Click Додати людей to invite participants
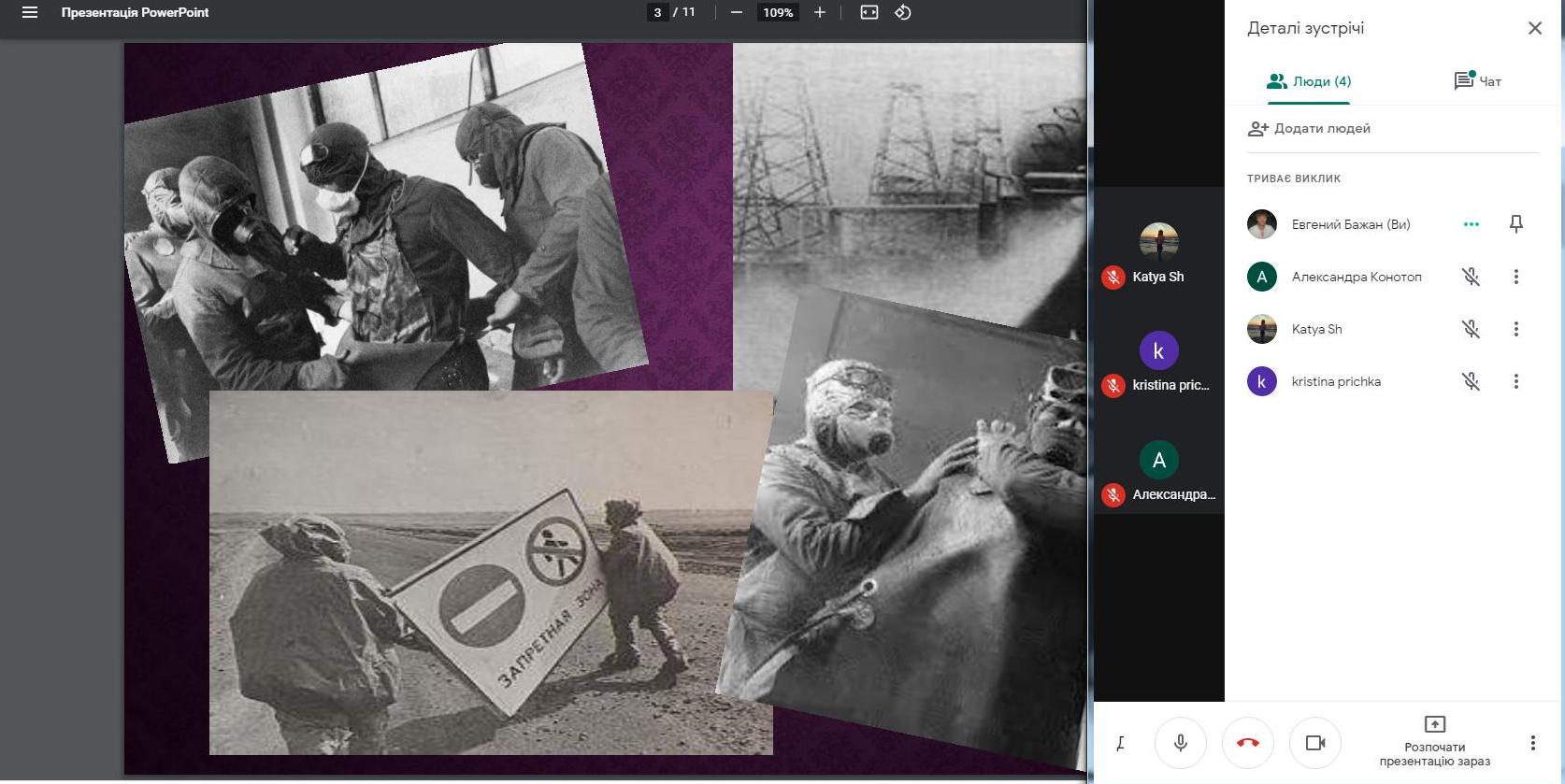1565x784 pixels. (x=1310, y=129)
